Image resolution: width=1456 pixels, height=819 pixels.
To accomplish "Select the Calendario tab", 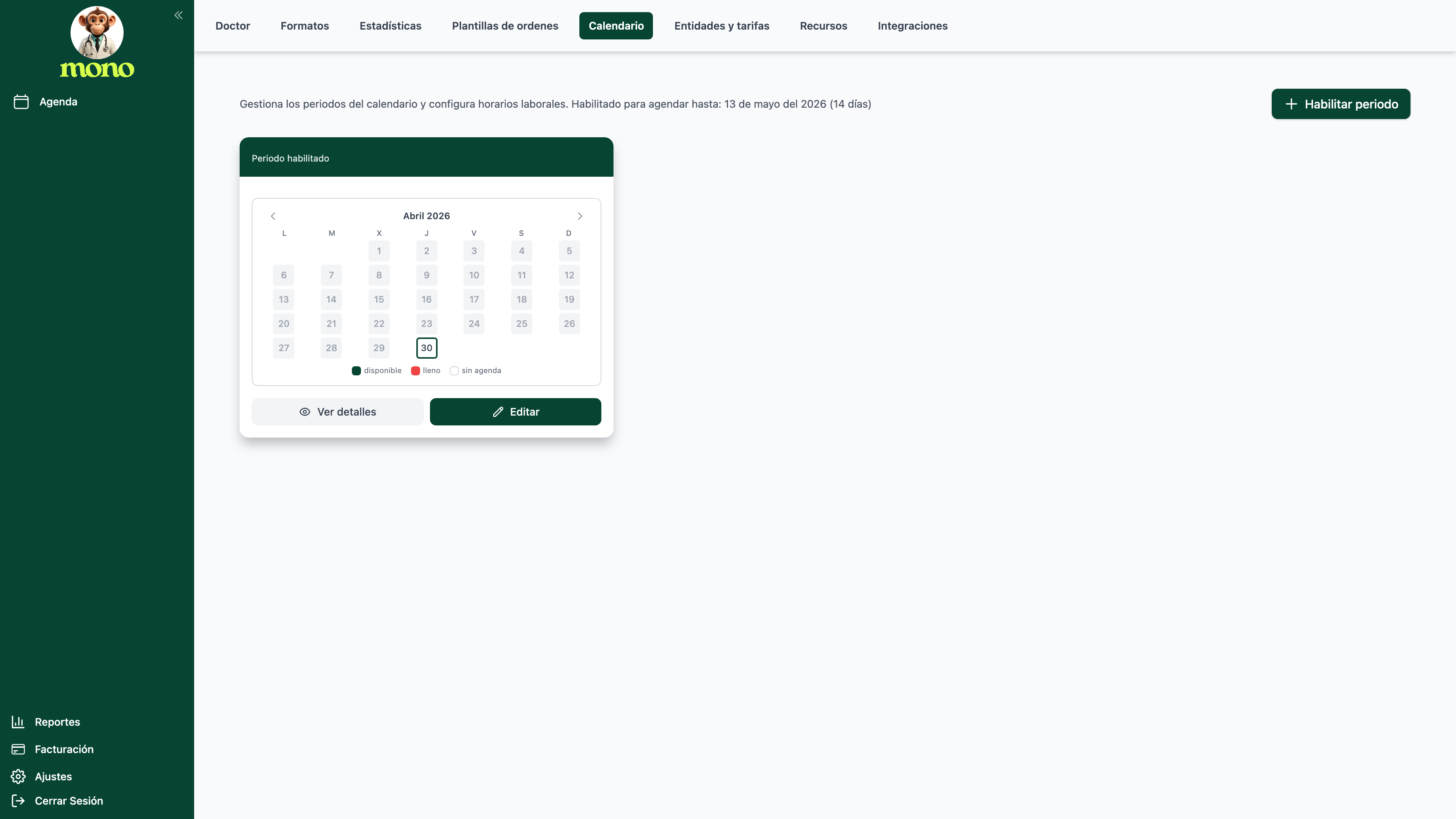I will (x=616, y=26).
